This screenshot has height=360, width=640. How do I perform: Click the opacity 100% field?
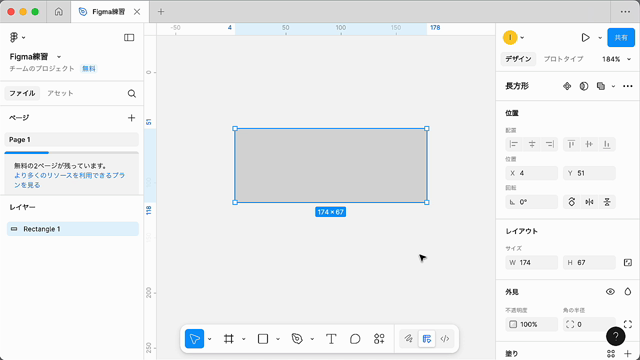pyautogui.click(x=531, y=324)
